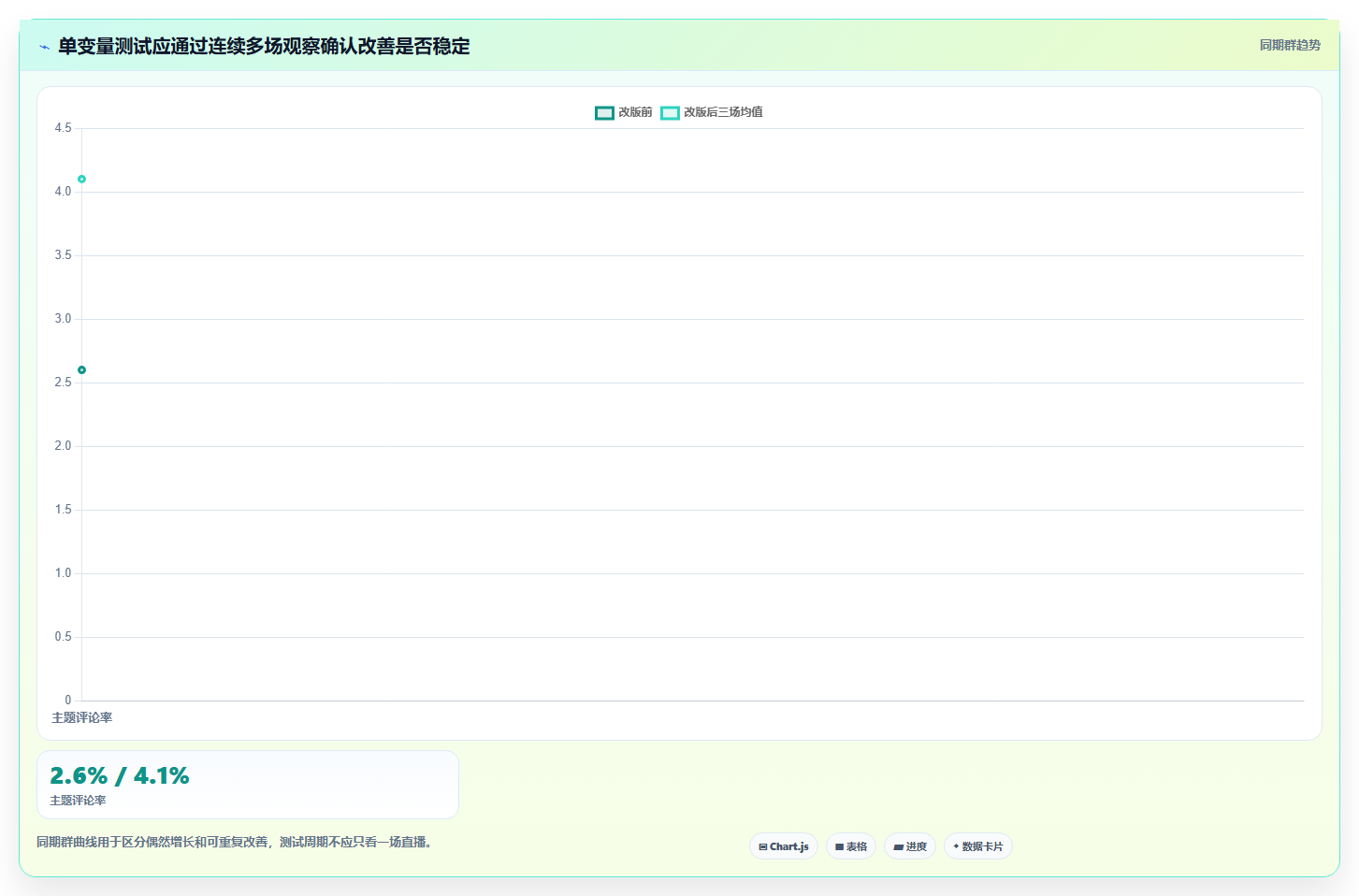
Task: Toggle the 改版前 legend series
Action: click(624, 112)
